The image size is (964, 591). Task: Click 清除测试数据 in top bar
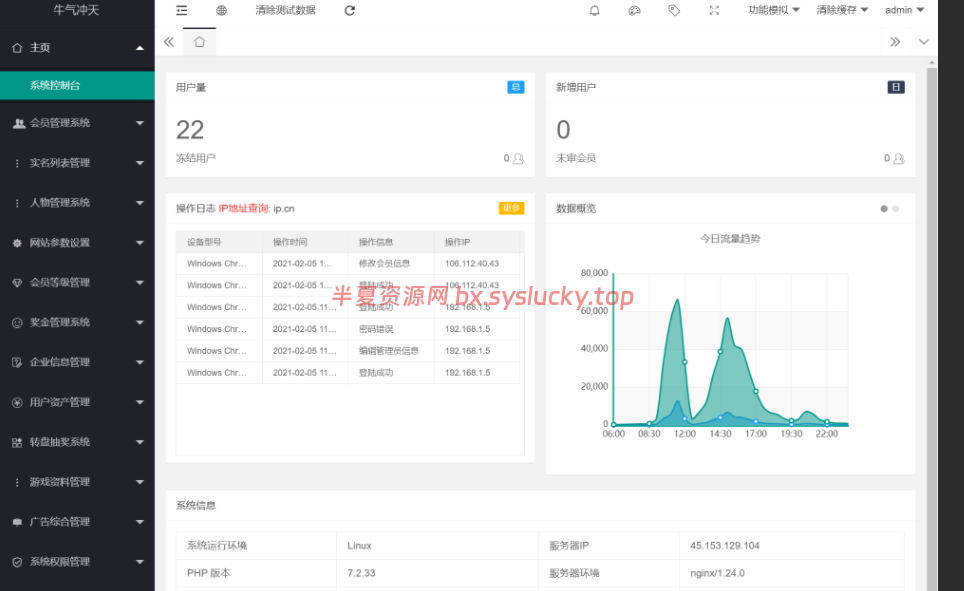coord(285,10)
